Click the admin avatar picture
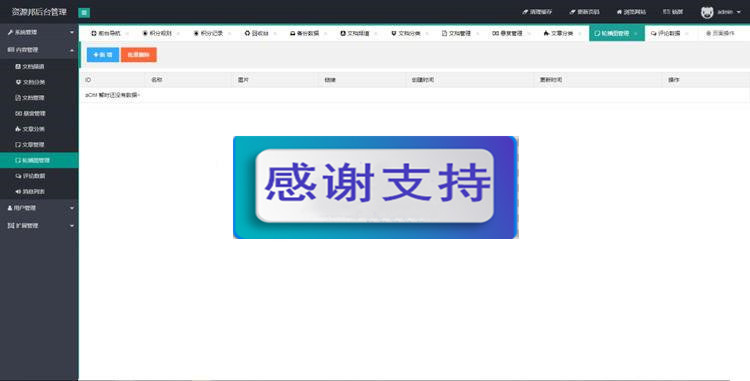The image size is (750, 381). pos(707,12)
